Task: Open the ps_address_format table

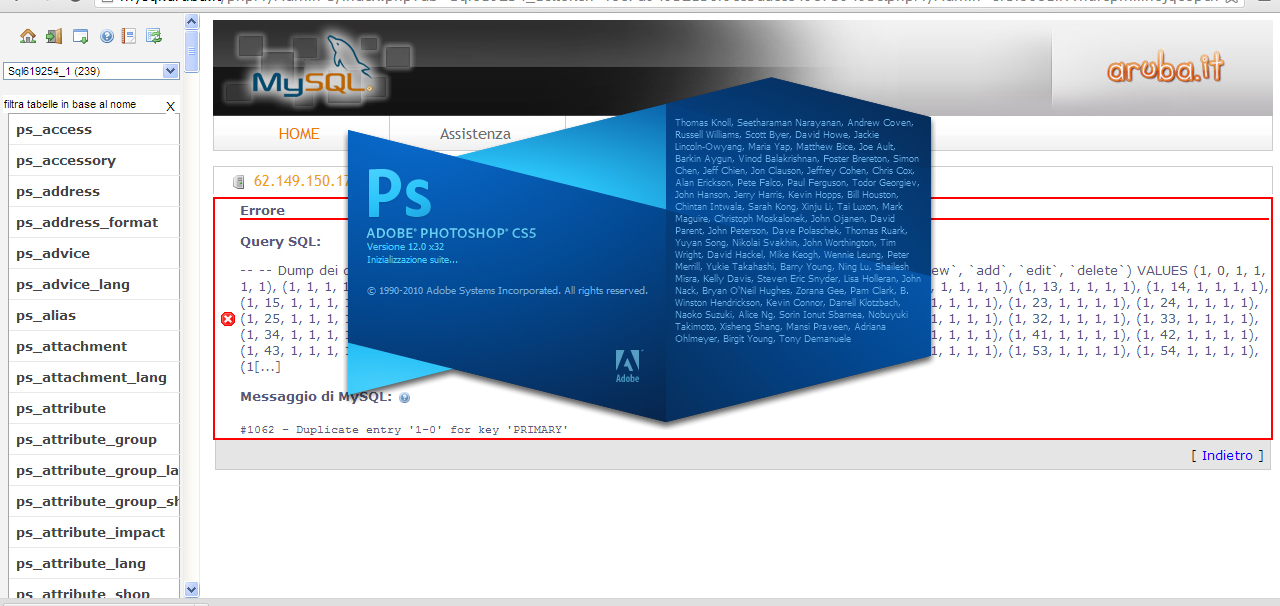Action: click(x=87, y=223)
